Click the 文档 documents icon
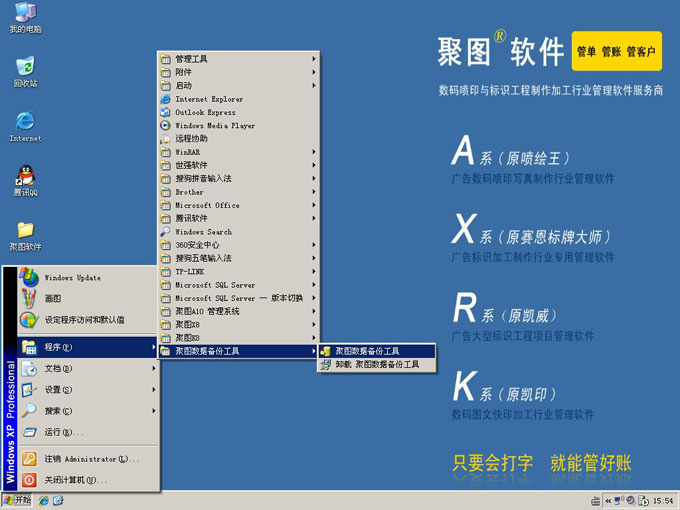Screen dimensions: 680x510 (29, 369)
